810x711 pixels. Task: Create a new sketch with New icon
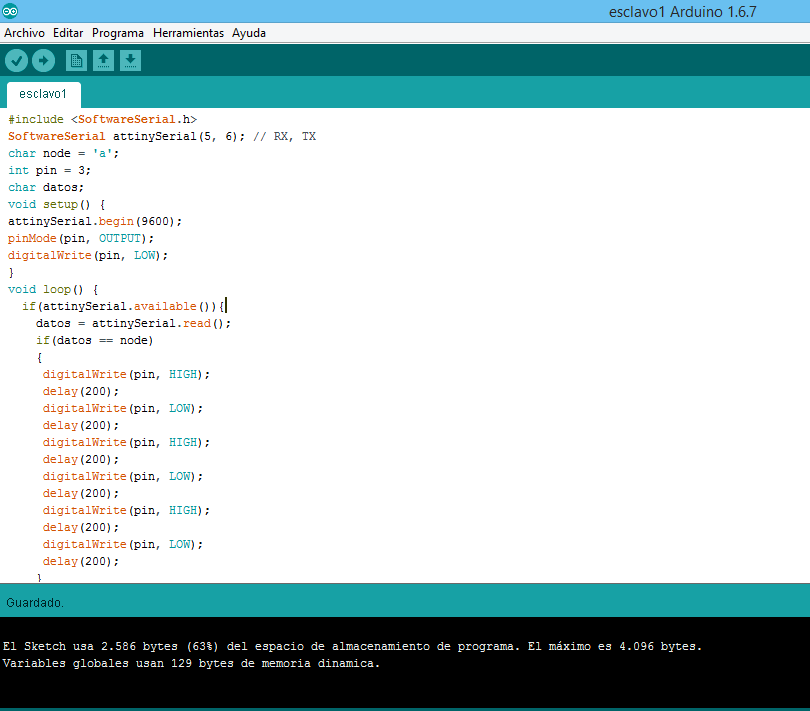coord(76,60)
